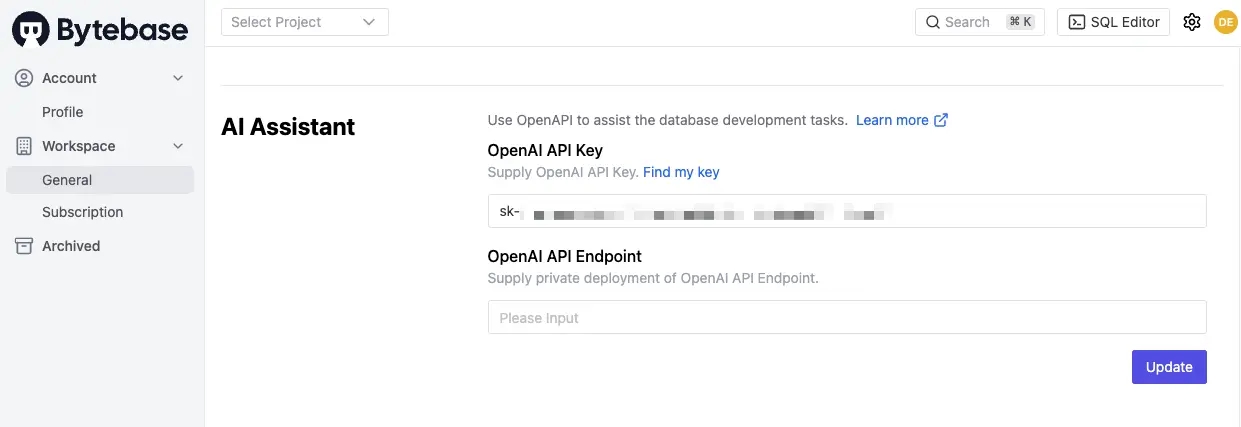Viewport: 1241px width, 427px height.
Task: Click the AI Assistant heading
Action: point(288,127)
